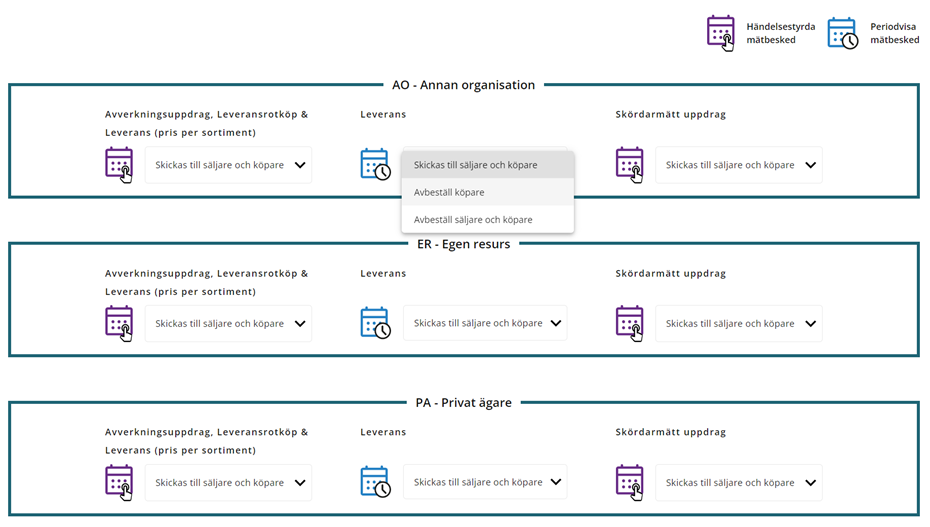The height and width of the screenshot is (527, 930).
Task: Click the purple calendar icon for ER Skördarmätt uppdrag
Action: 630,324
